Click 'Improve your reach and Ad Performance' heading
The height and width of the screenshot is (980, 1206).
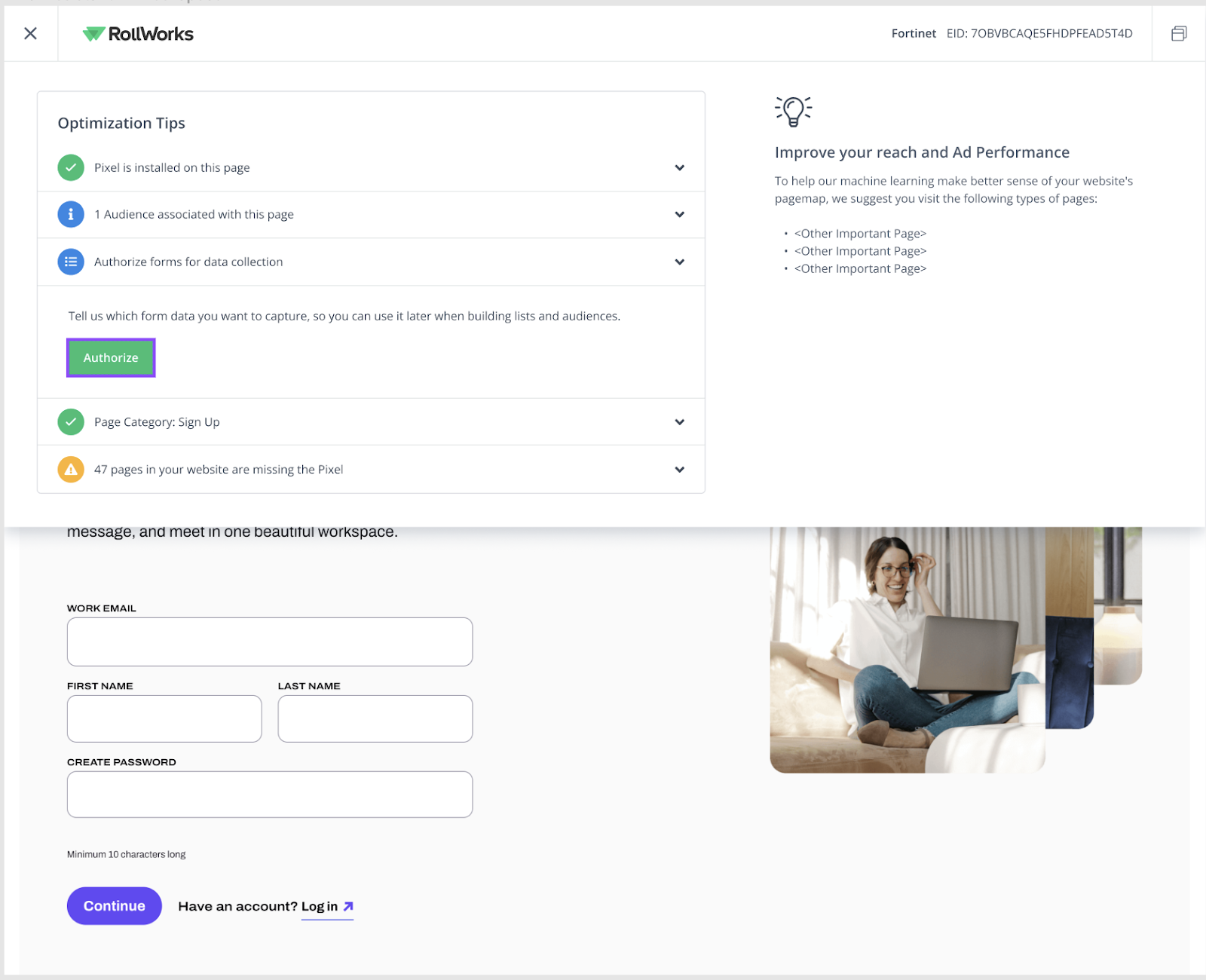coord(922,152)
